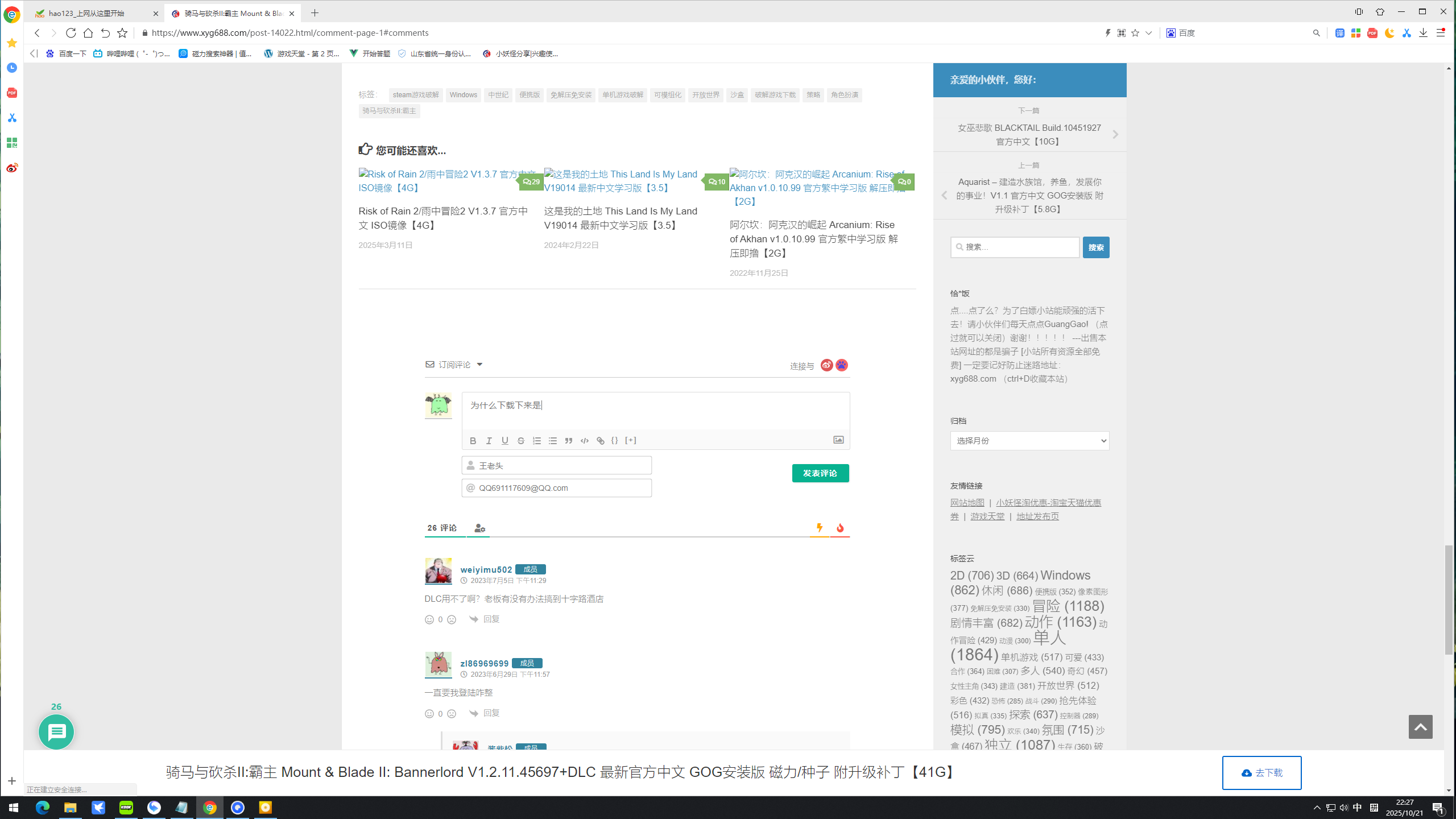Screen dimensions: 1456x819
Task: Toggle underline formatting in comment editor
Action: click(504, 441)
